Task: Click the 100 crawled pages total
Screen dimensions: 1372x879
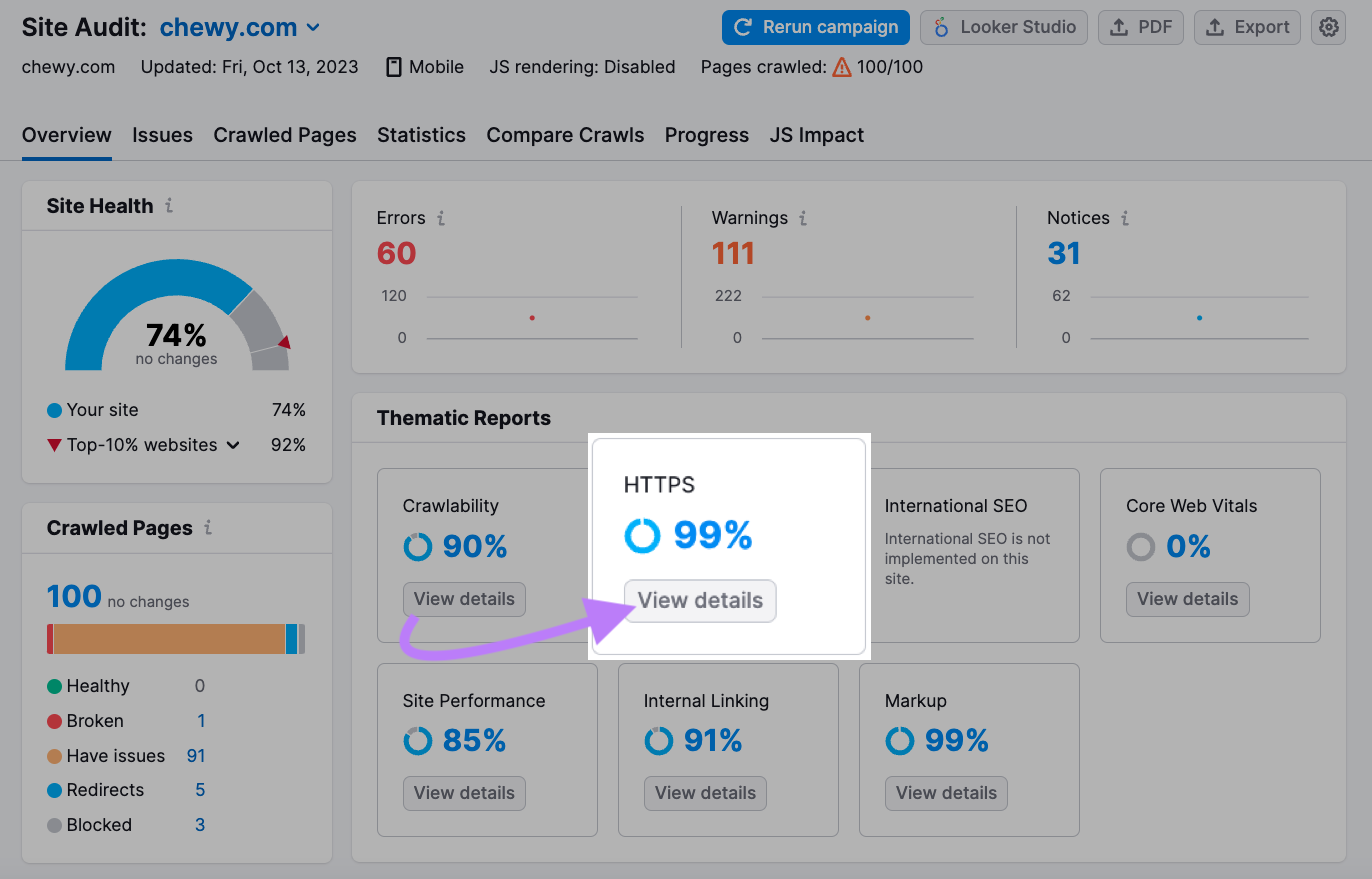Action: (x=74, y=597)
